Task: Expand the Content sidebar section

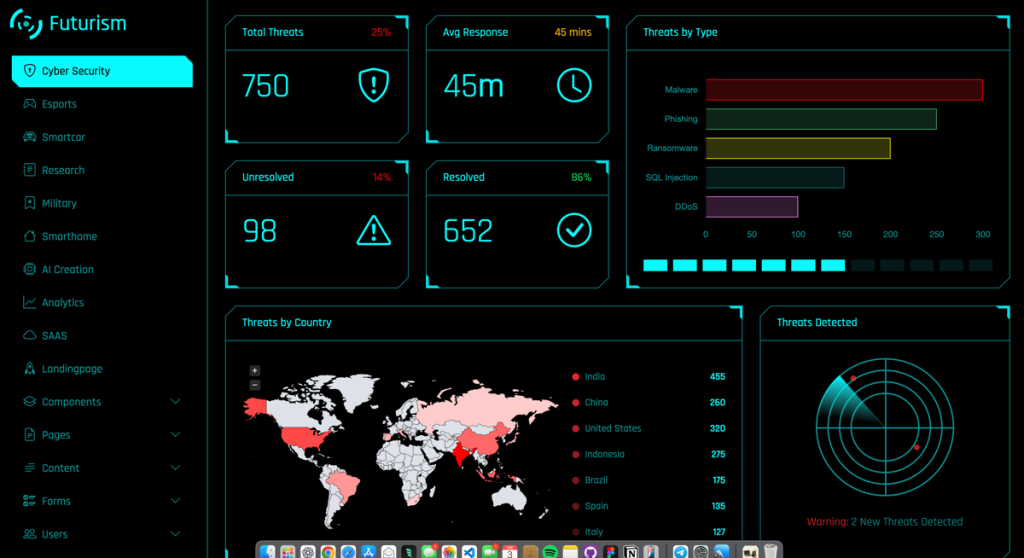Action: [x=176, y=468]
